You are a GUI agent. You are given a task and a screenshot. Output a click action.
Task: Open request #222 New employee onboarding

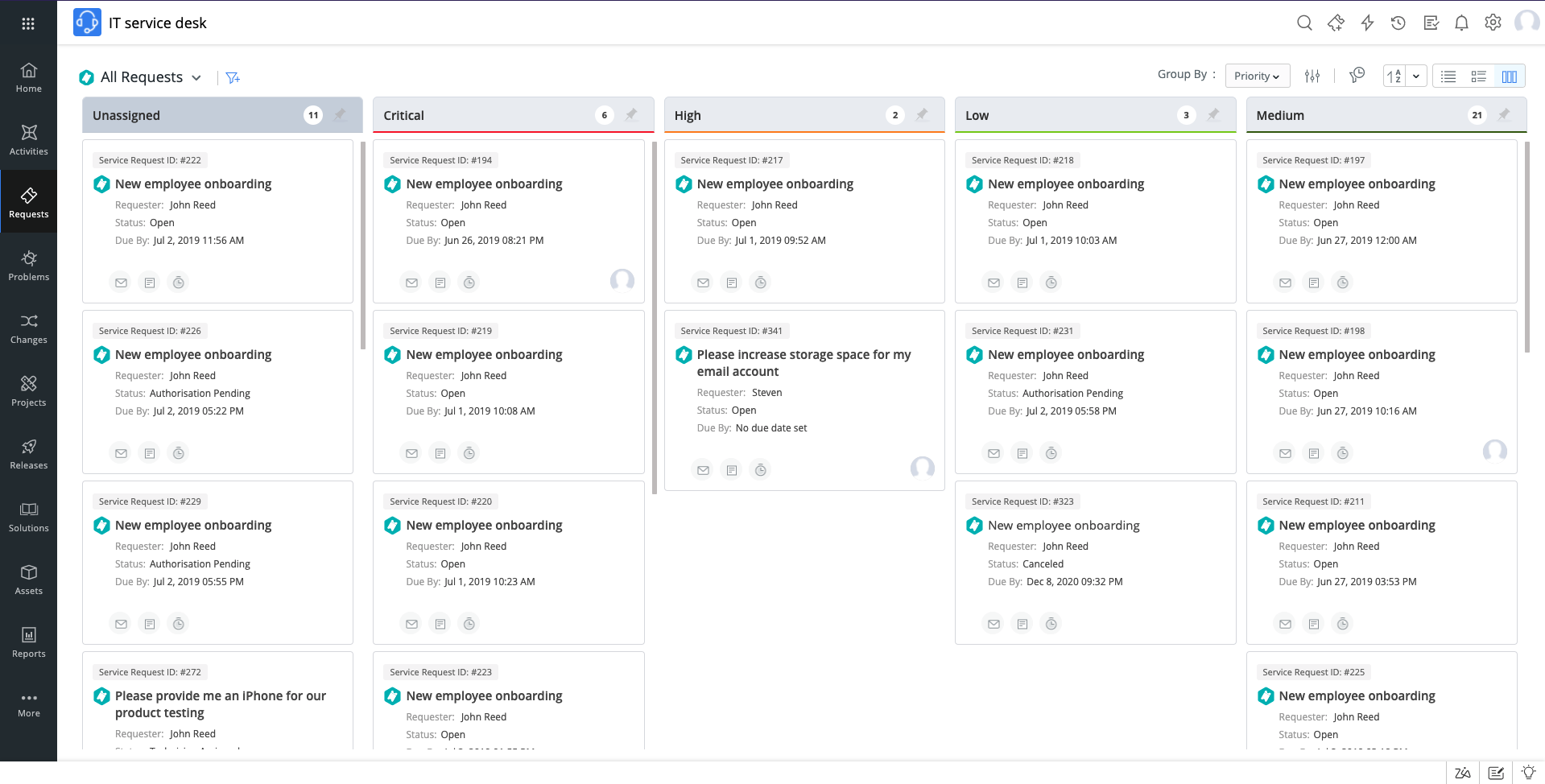(193, 184)
